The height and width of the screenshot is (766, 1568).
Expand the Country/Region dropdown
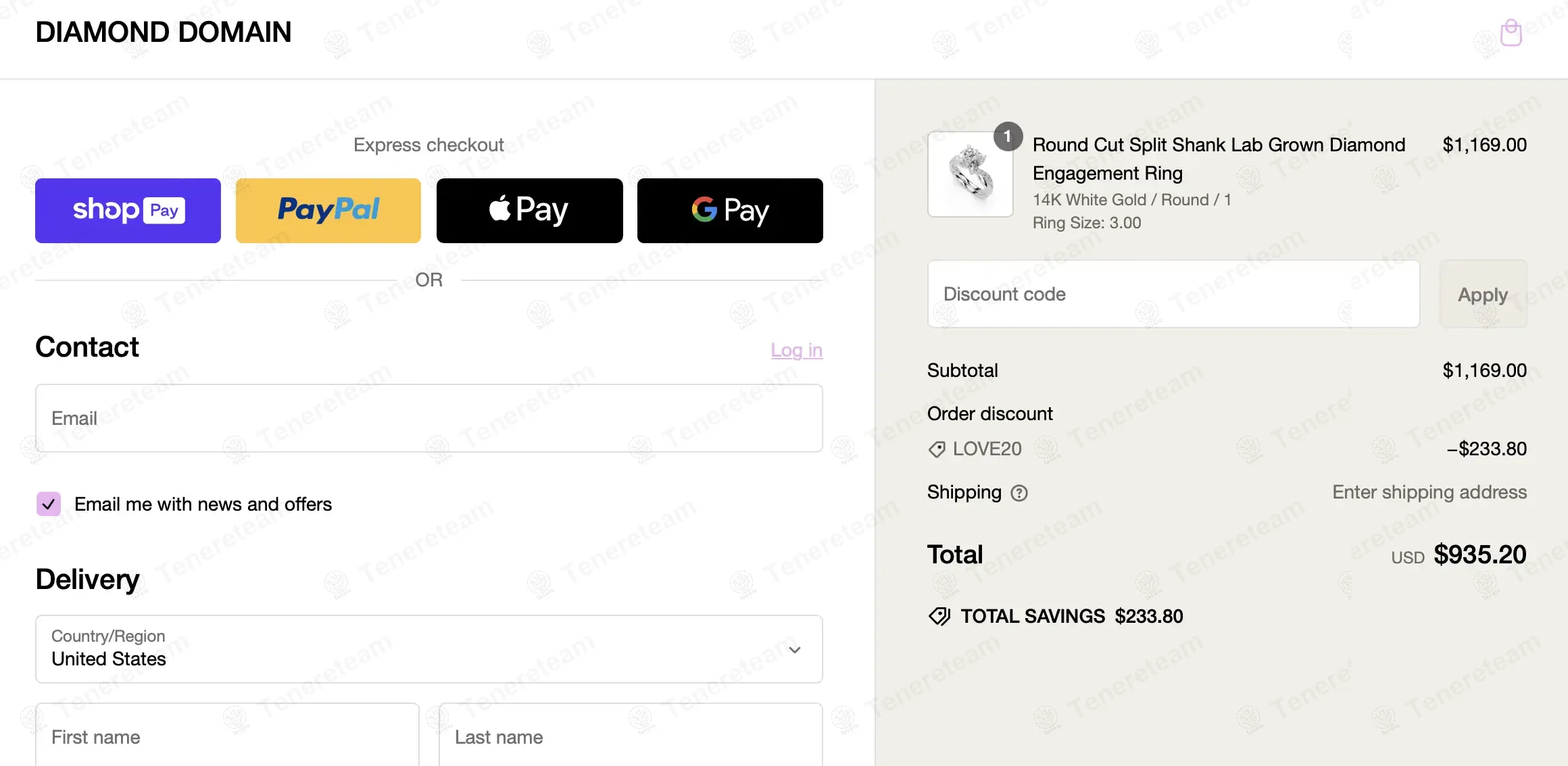(x=428, y=649)
